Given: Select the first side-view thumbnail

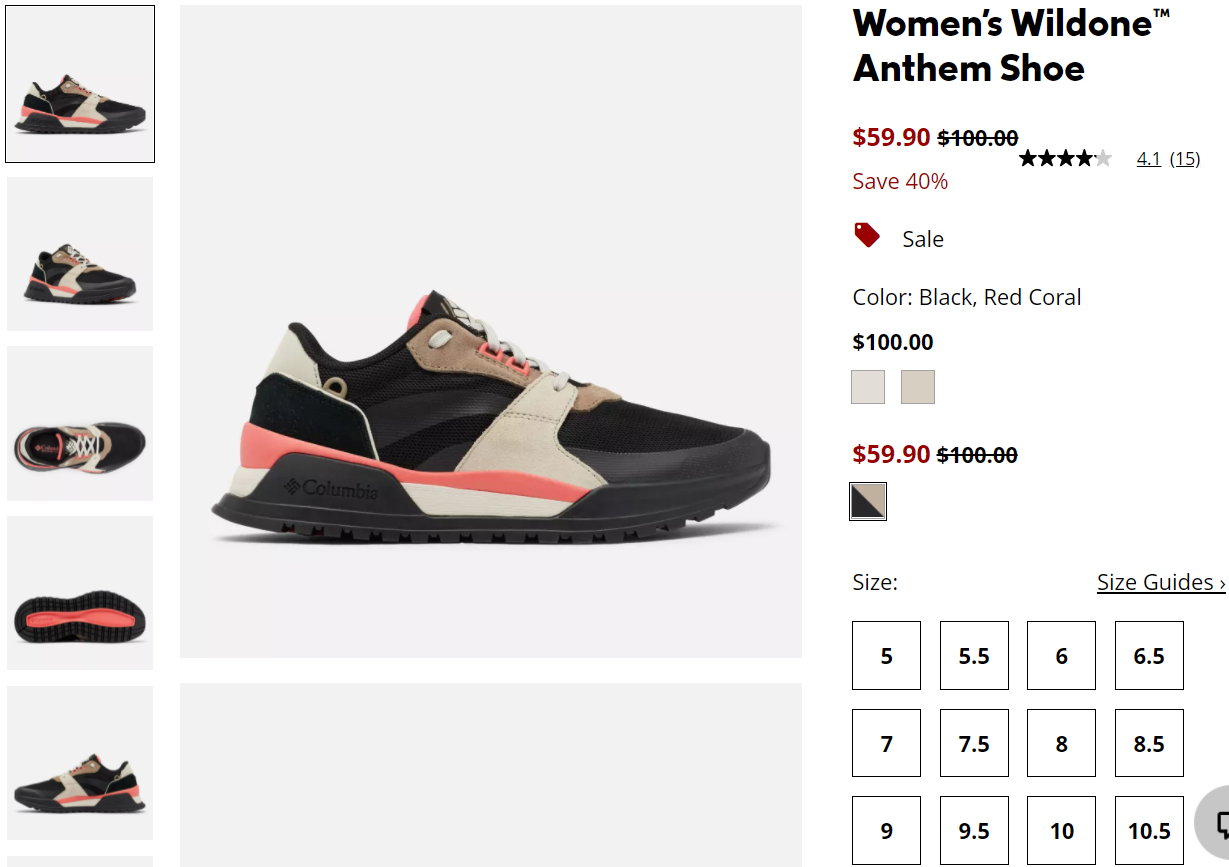Looking at the screenshot, I should (80, 84).
